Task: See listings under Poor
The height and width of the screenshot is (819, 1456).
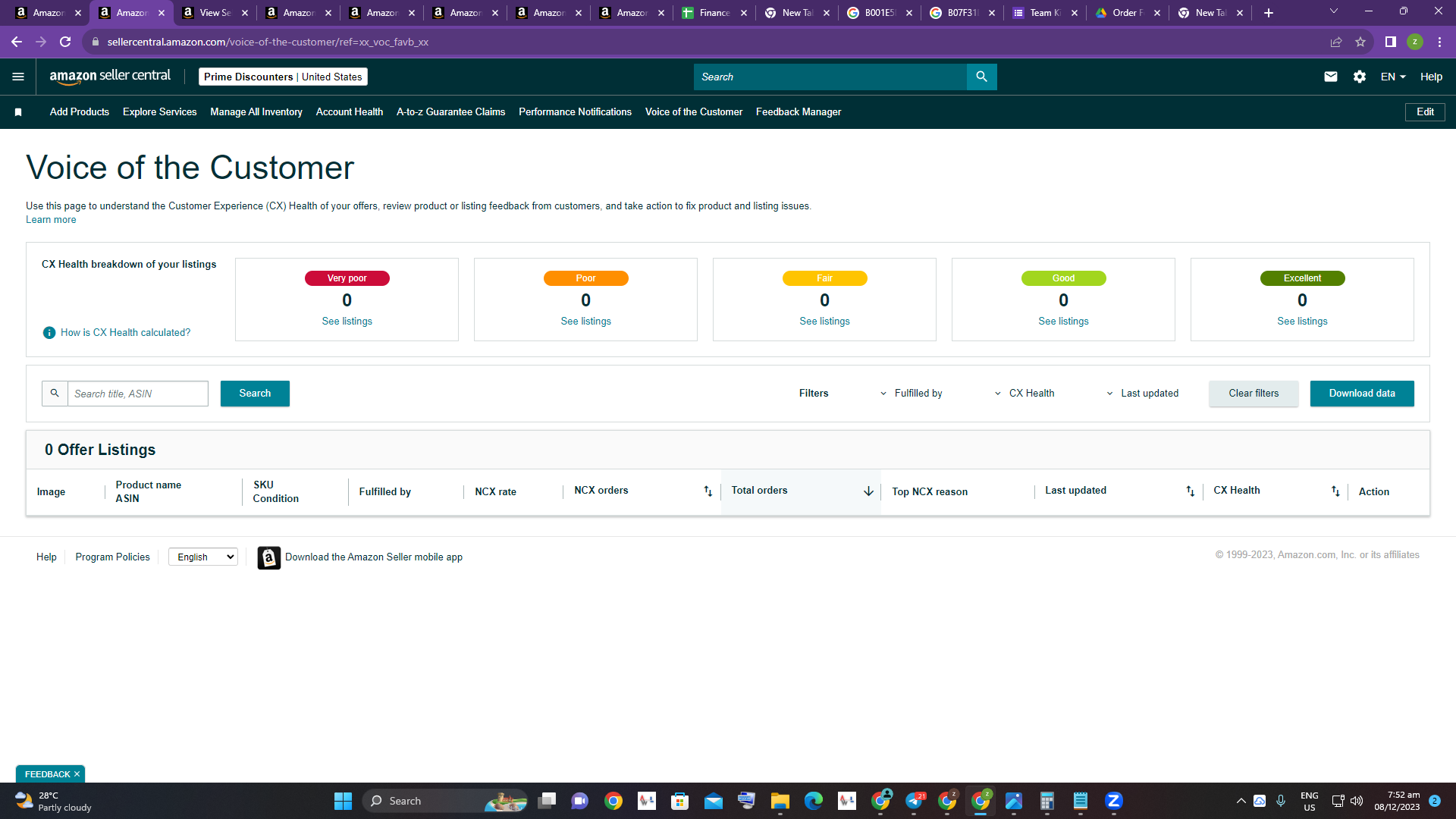Action: [585, 322]
